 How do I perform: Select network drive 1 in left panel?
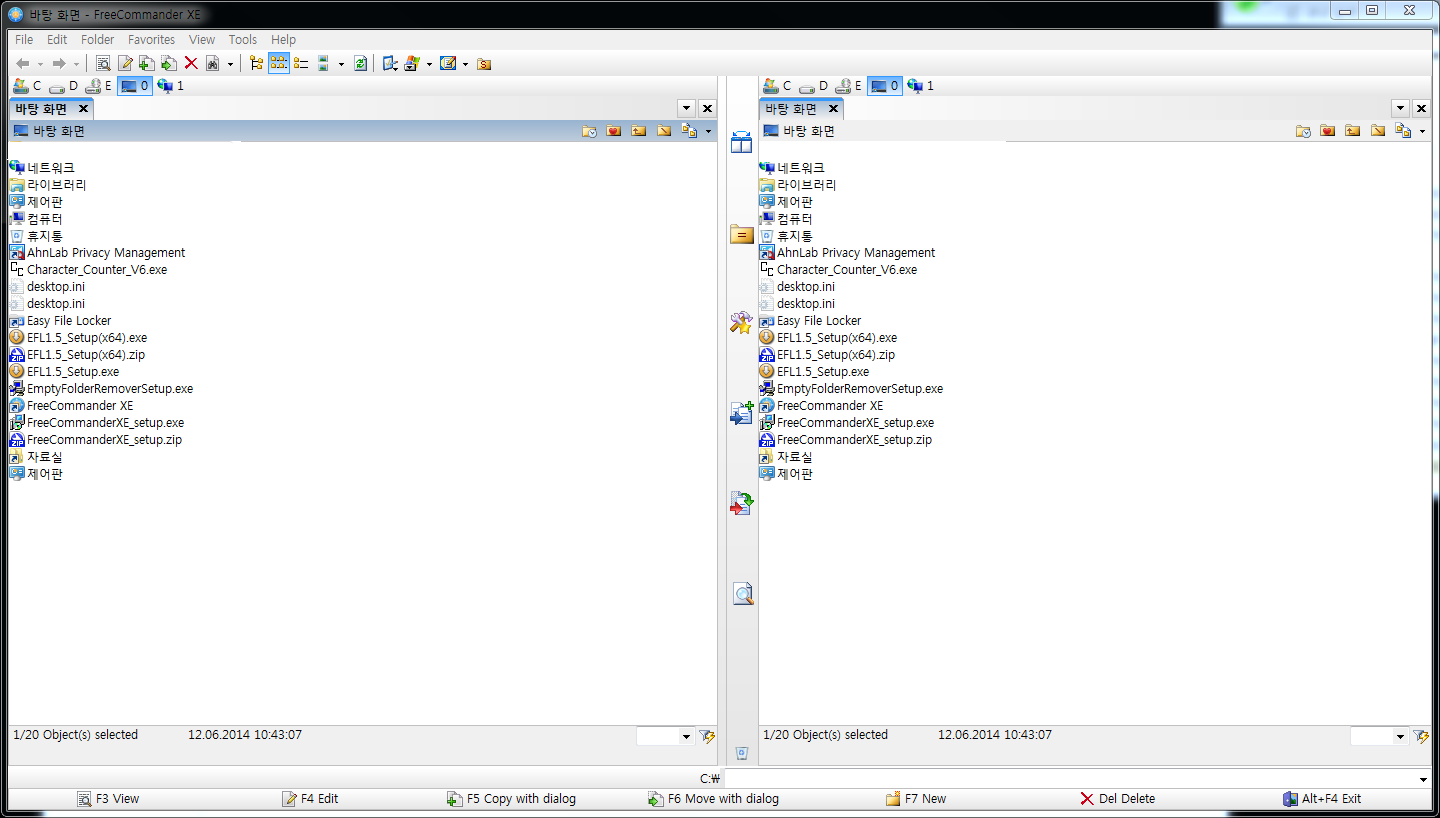(170, 86)
